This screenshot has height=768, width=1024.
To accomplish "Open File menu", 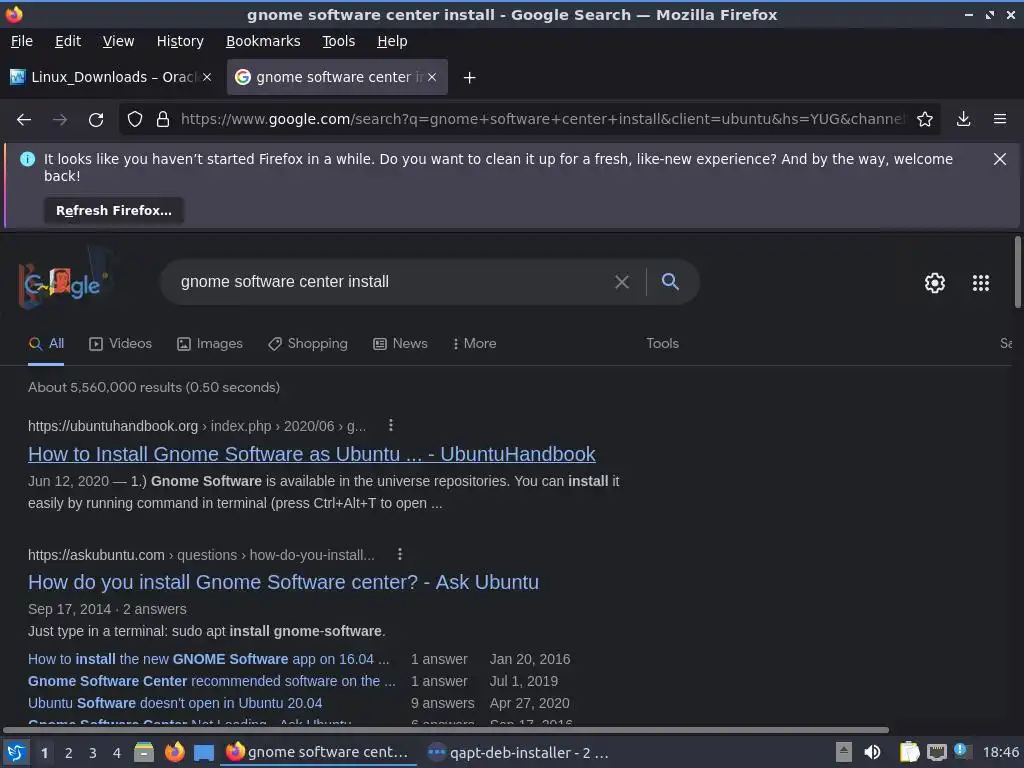I will (22, 41).
